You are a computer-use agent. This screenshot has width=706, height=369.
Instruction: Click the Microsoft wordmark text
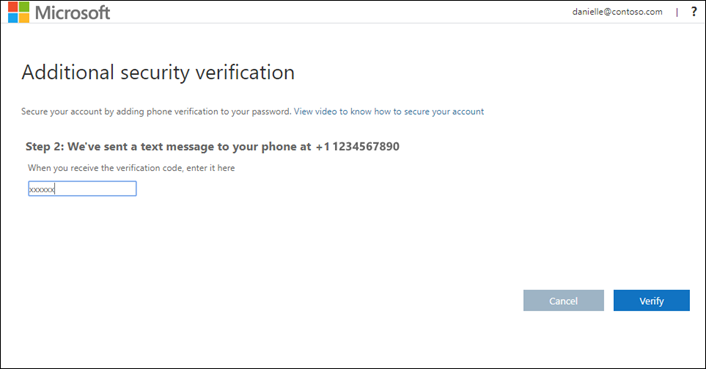pos(72,13)
